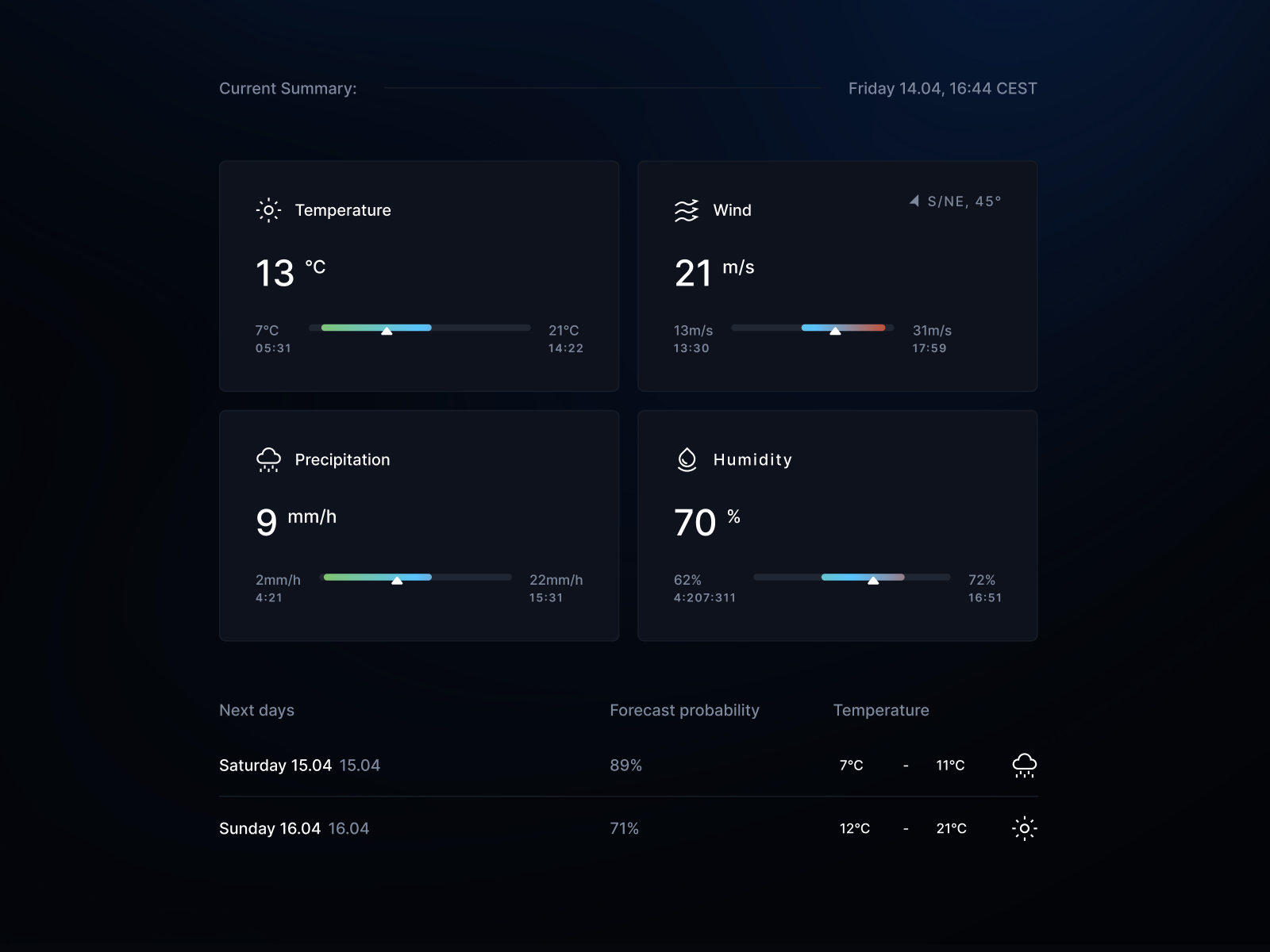Toggle the Precipitation card display

[419, 525]
